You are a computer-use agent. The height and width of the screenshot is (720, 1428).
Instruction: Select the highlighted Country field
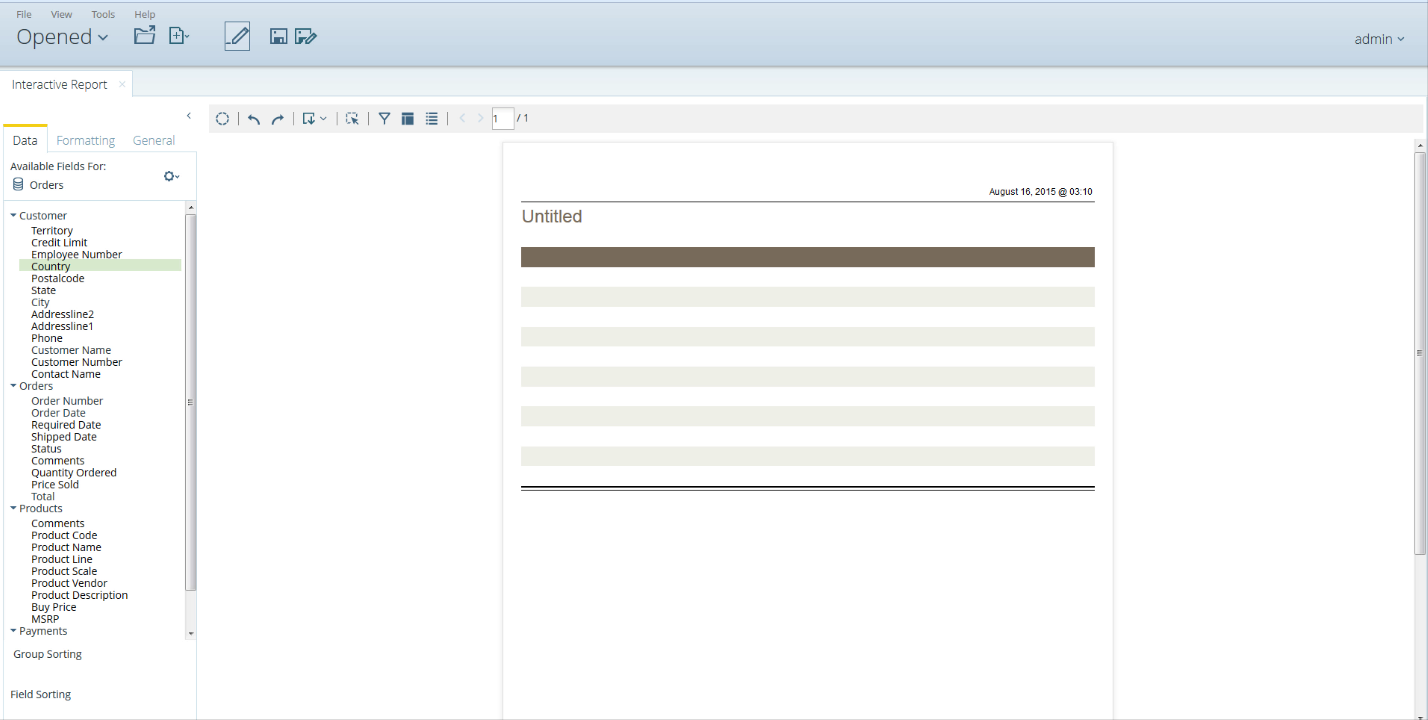pos(100,266)
